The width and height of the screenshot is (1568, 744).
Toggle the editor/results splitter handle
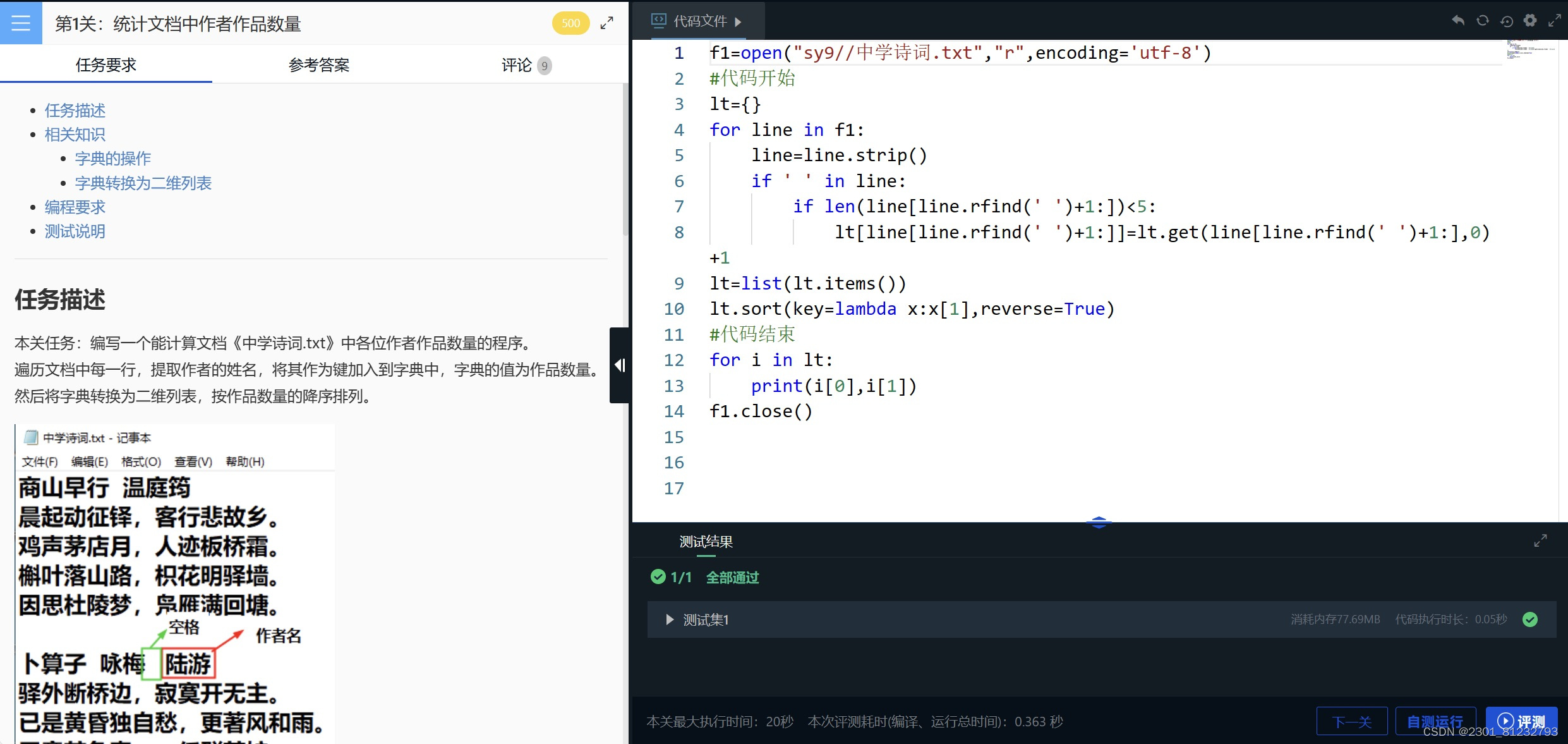tap(1099, 522)
